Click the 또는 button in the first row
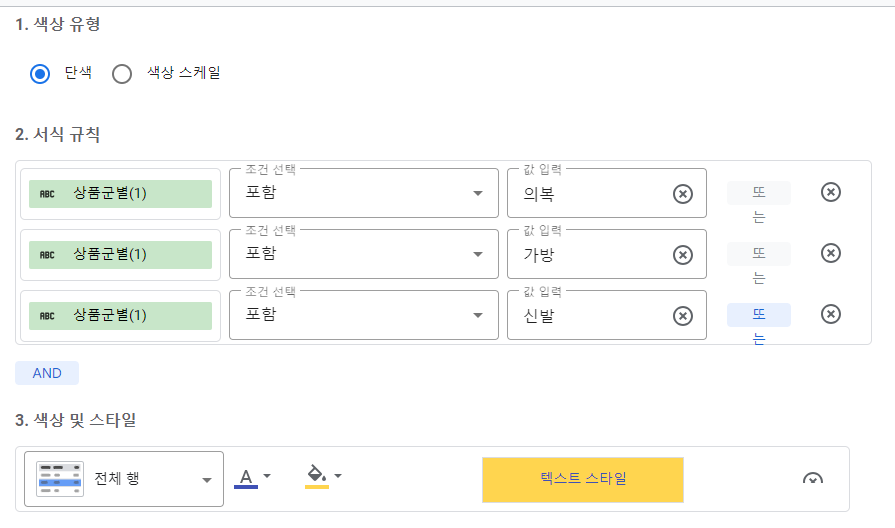Viewport: 895px width, 528px height. pos(758,193)
